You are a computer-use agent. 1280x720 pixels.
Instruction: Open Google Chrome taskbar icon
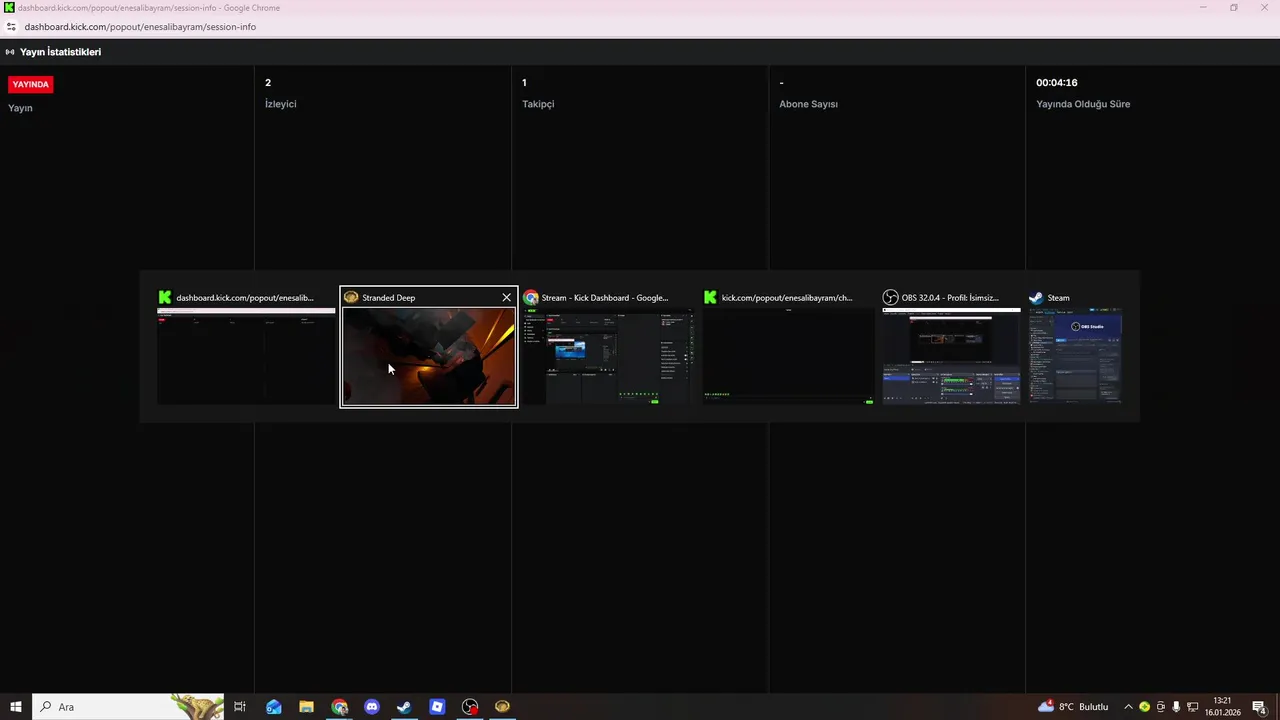point(339,707)
